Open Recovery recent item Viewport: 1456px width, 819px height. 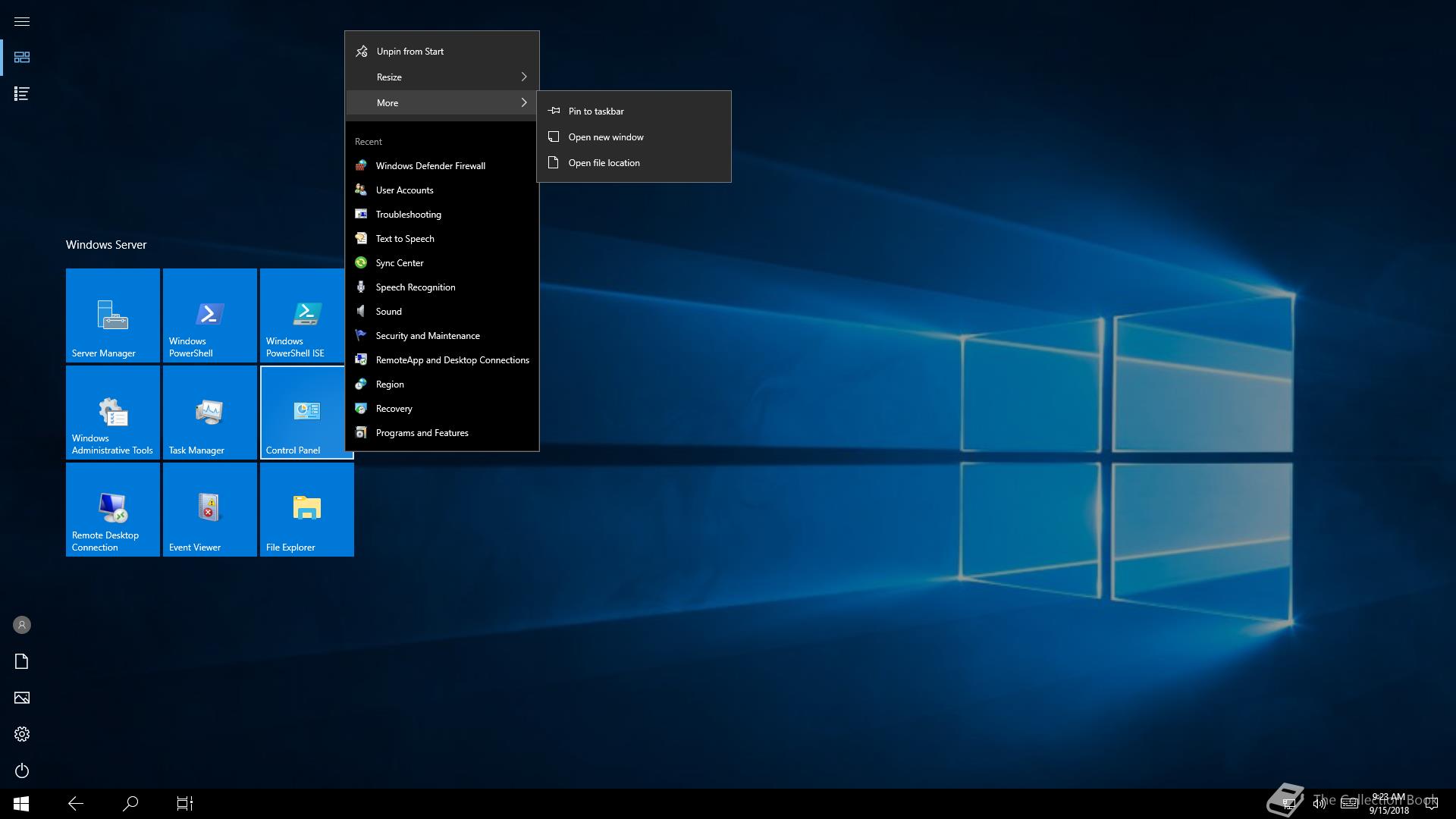point(442,409)
